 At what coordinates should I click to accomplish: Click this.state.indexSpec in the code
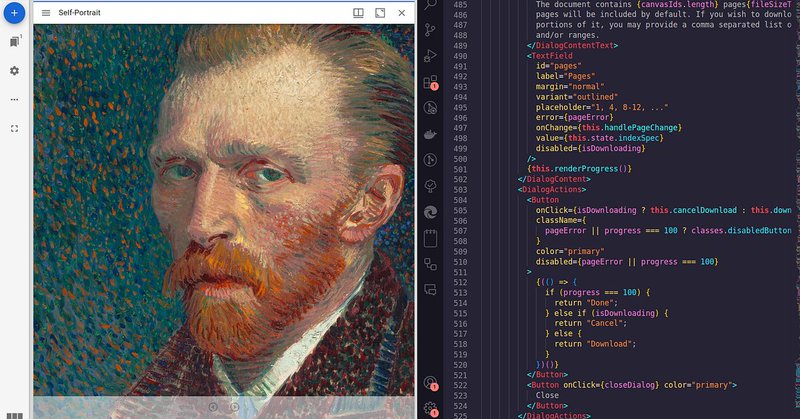pyautogui.click(x=616, y=138)
